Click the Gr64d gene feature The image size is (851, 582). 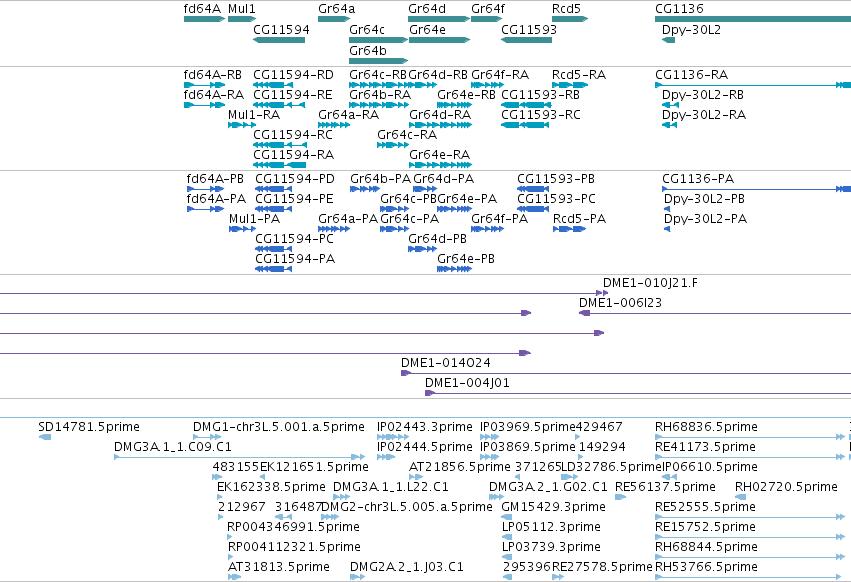[x=439, y=19]
